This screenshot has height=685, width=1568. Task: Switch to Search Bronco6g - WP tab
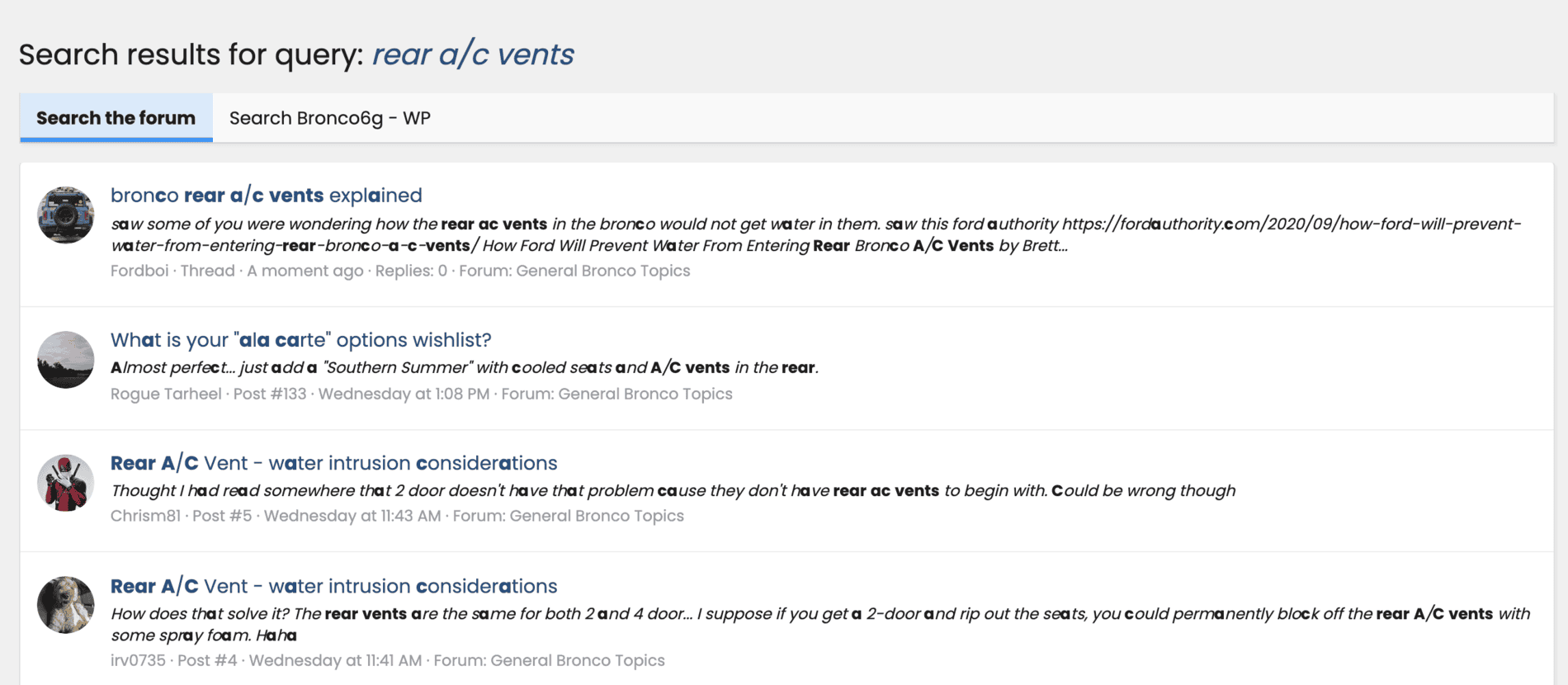(x=330, y=118)
